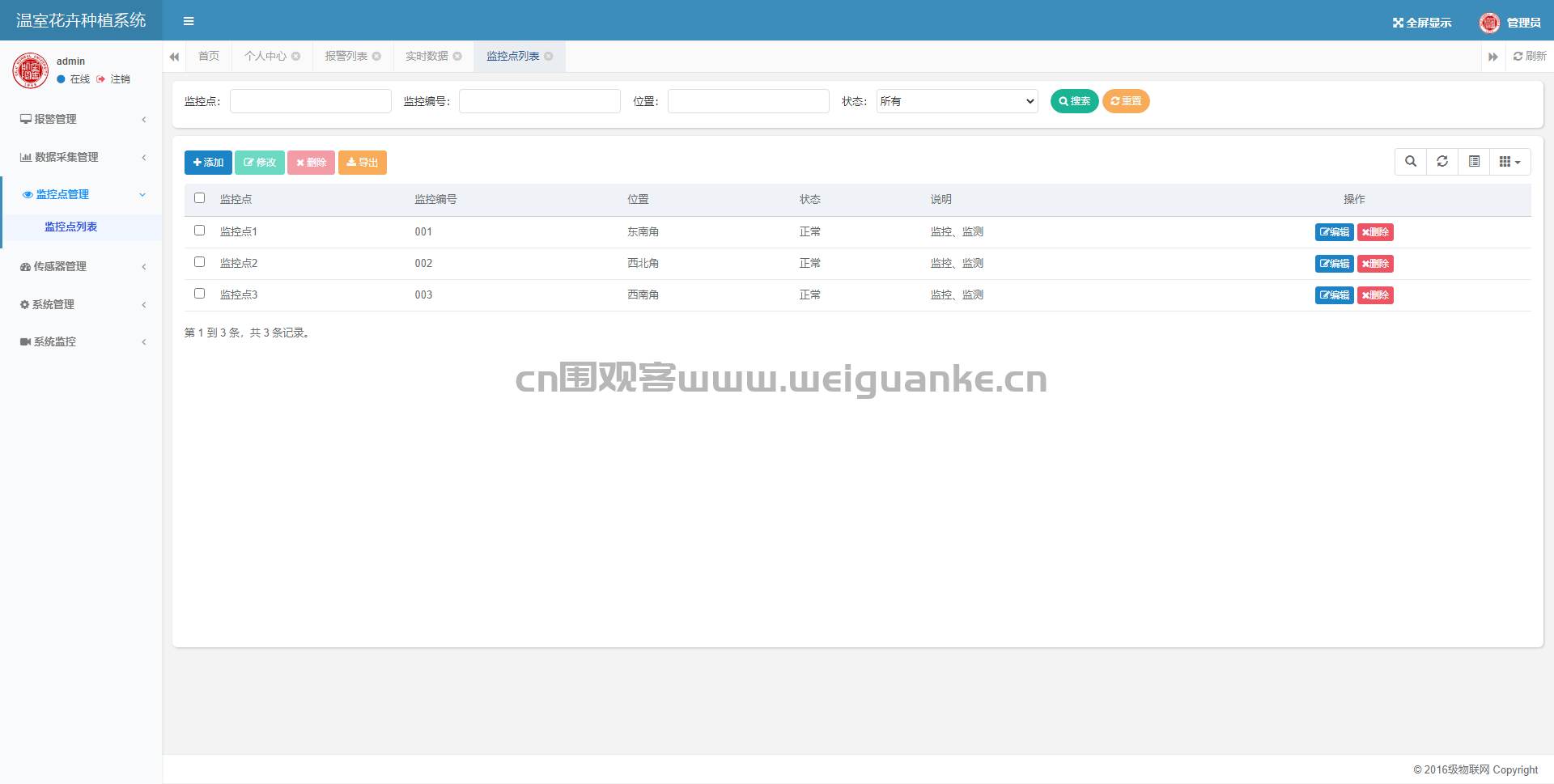
Task: Click the 位置 column header
Action: click(638, 199)
